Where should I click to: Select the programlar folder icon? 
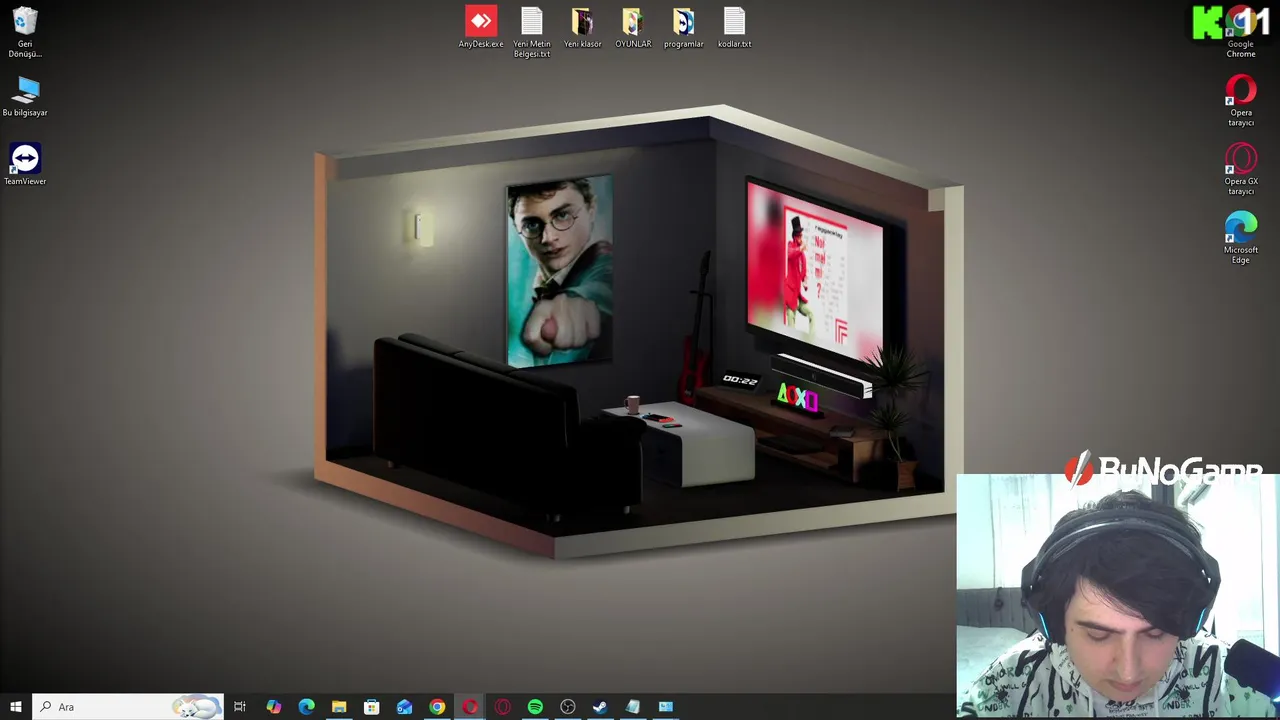(684, 27)
